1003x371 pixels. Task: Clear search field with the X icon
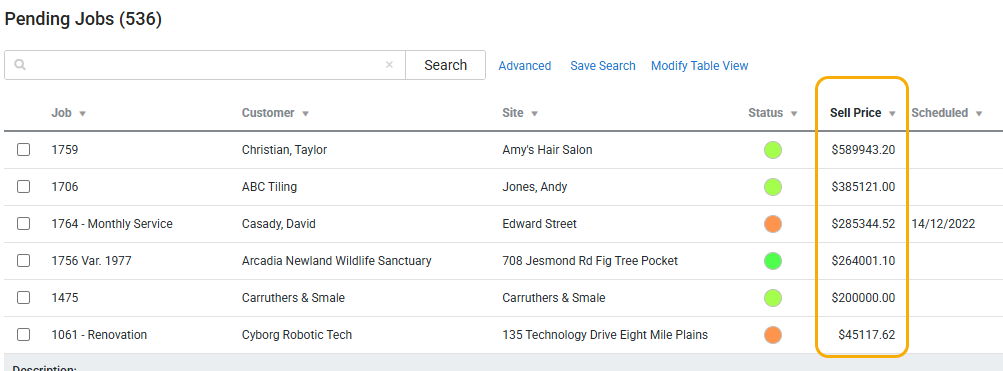click(389, 65)
